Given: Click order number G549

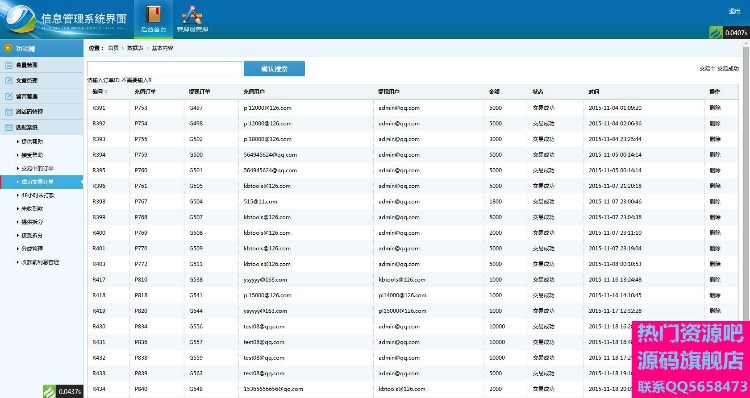Looking at the screenshot, I should coord(196,389).
